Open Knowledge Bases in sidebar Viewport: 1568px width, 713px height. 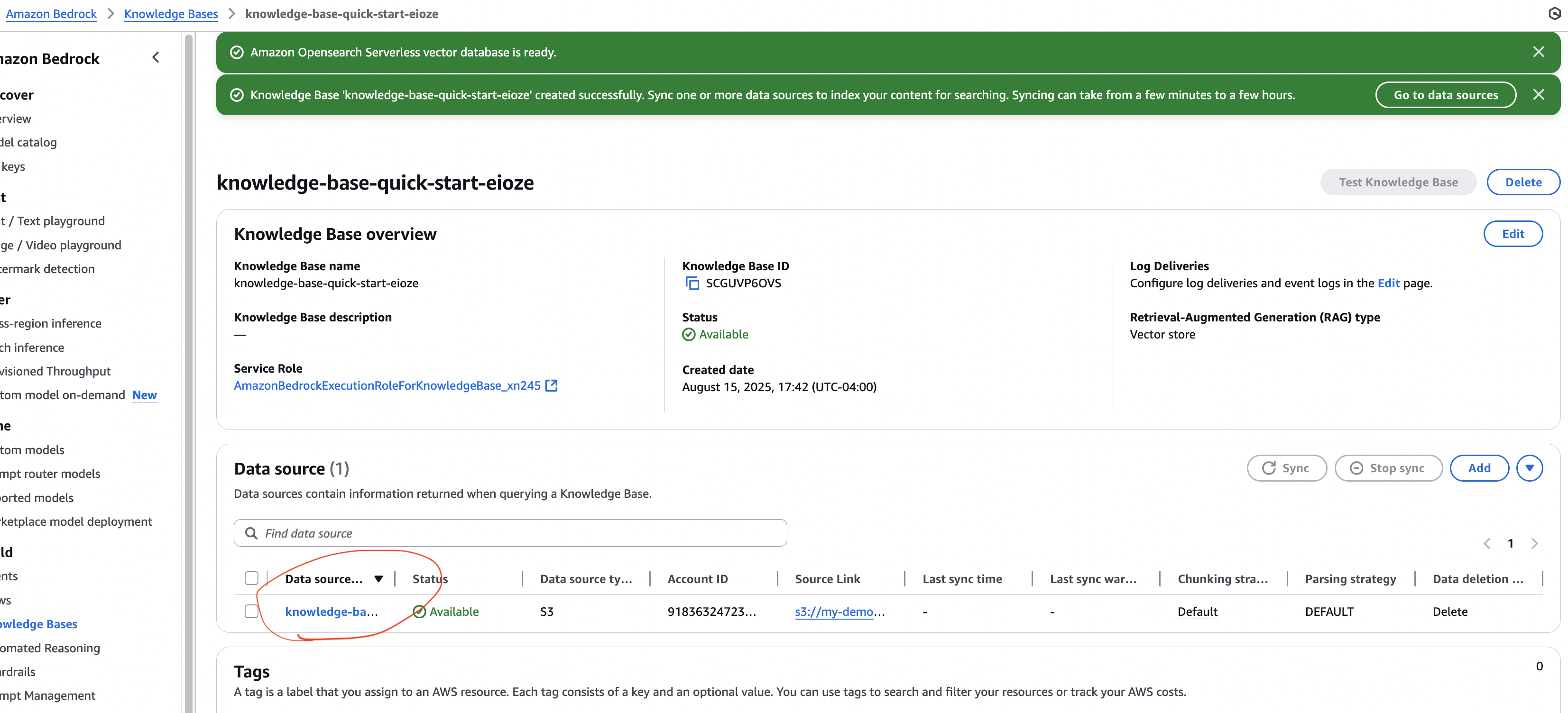39,624
